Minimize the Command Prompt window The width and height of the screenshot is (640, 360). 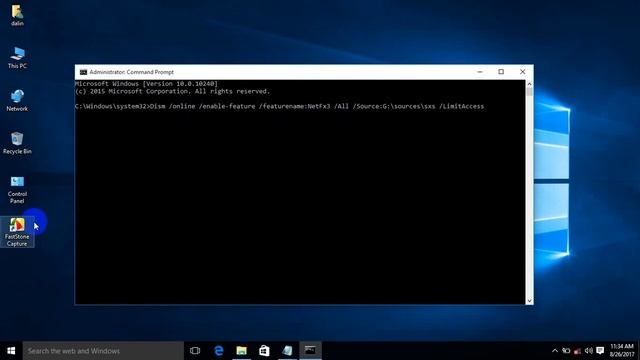click(480, 72)
